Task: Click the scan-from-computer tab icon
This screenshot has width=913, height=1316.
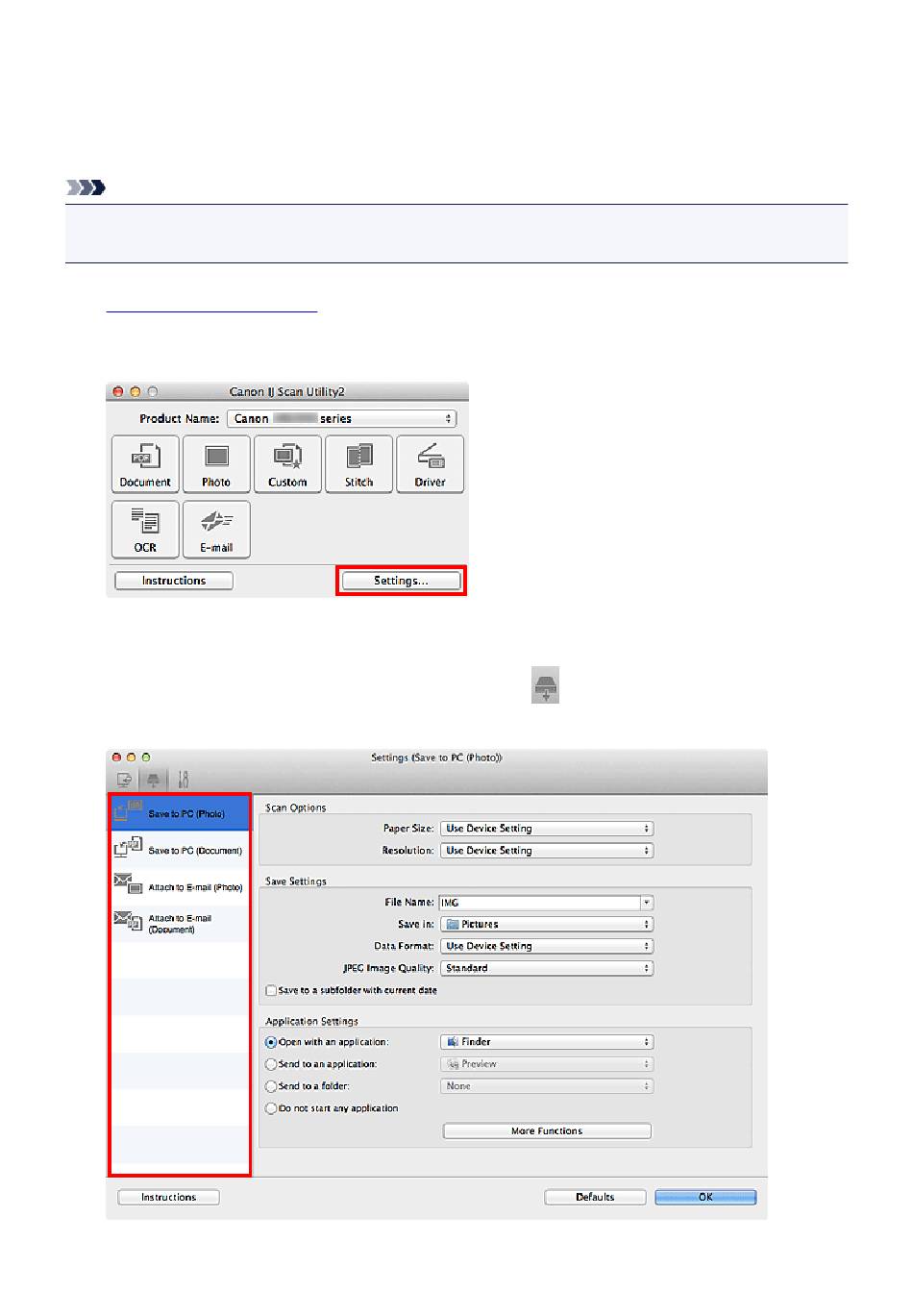Action: click(124, 780)
